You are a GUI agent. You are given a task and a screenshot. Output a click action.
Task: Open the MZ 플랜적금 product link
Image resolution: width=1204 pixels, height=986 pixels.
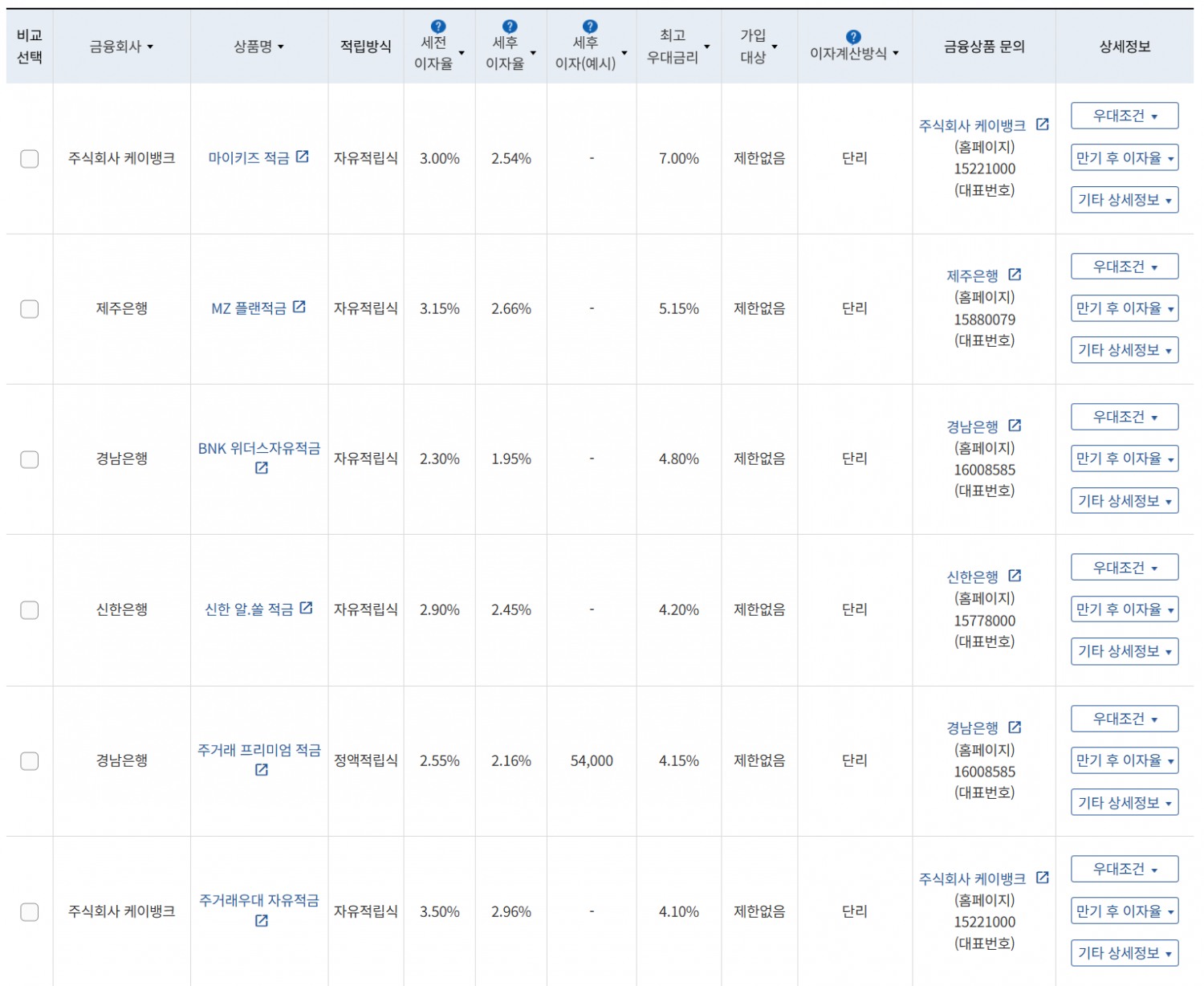click(249, 308)
